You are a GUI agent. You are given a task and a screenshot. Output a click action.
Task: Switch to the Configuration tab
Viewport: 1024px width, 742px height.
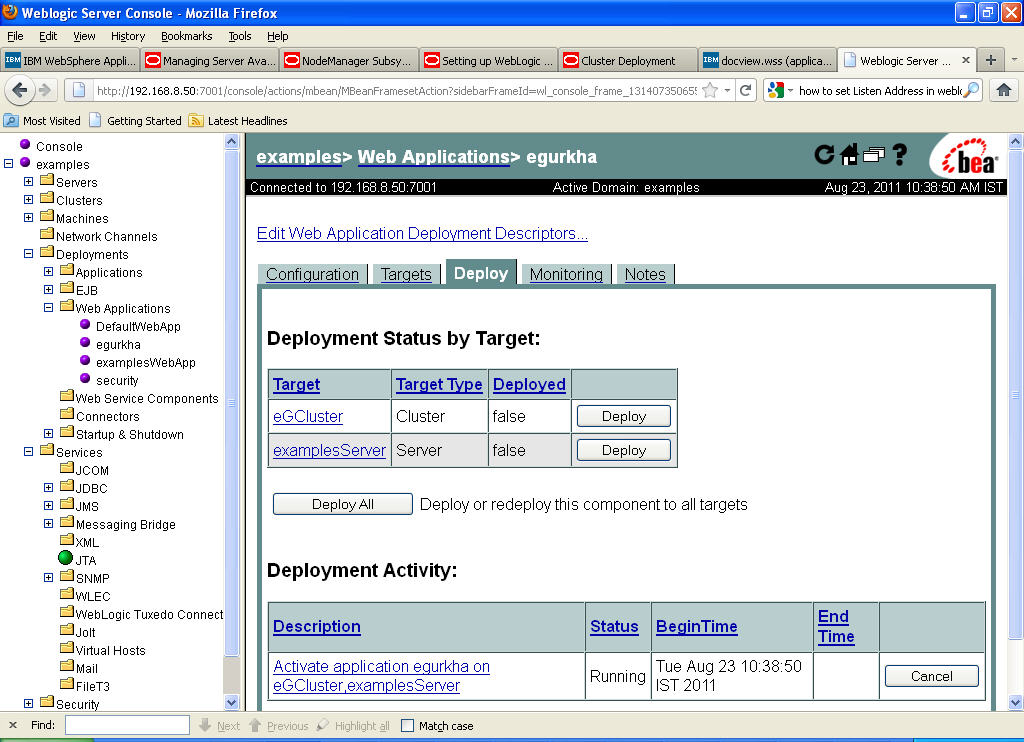[x=312, y=274]
